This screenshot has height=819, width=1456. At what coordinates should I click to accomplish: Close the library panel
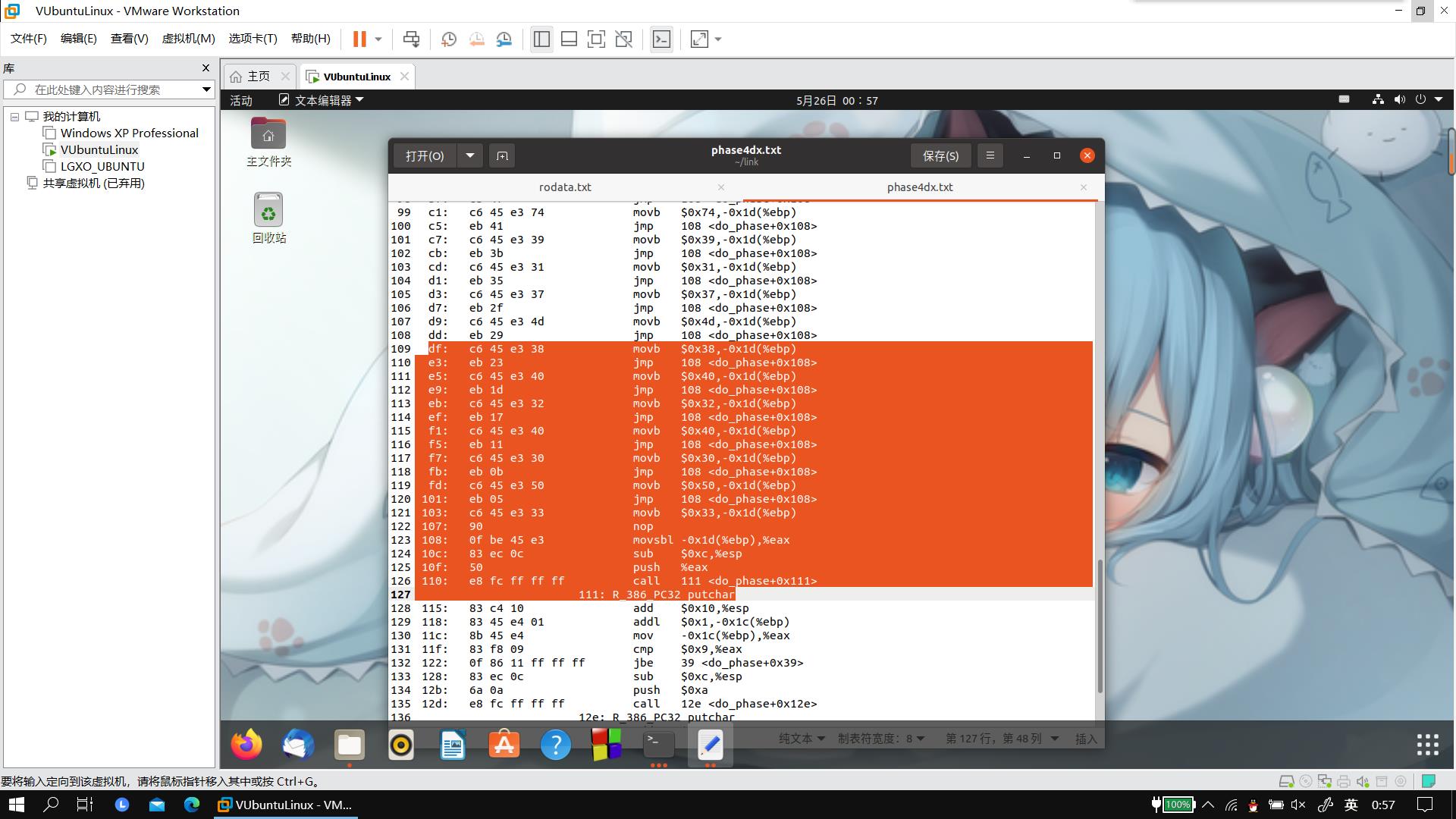point(206,68)
